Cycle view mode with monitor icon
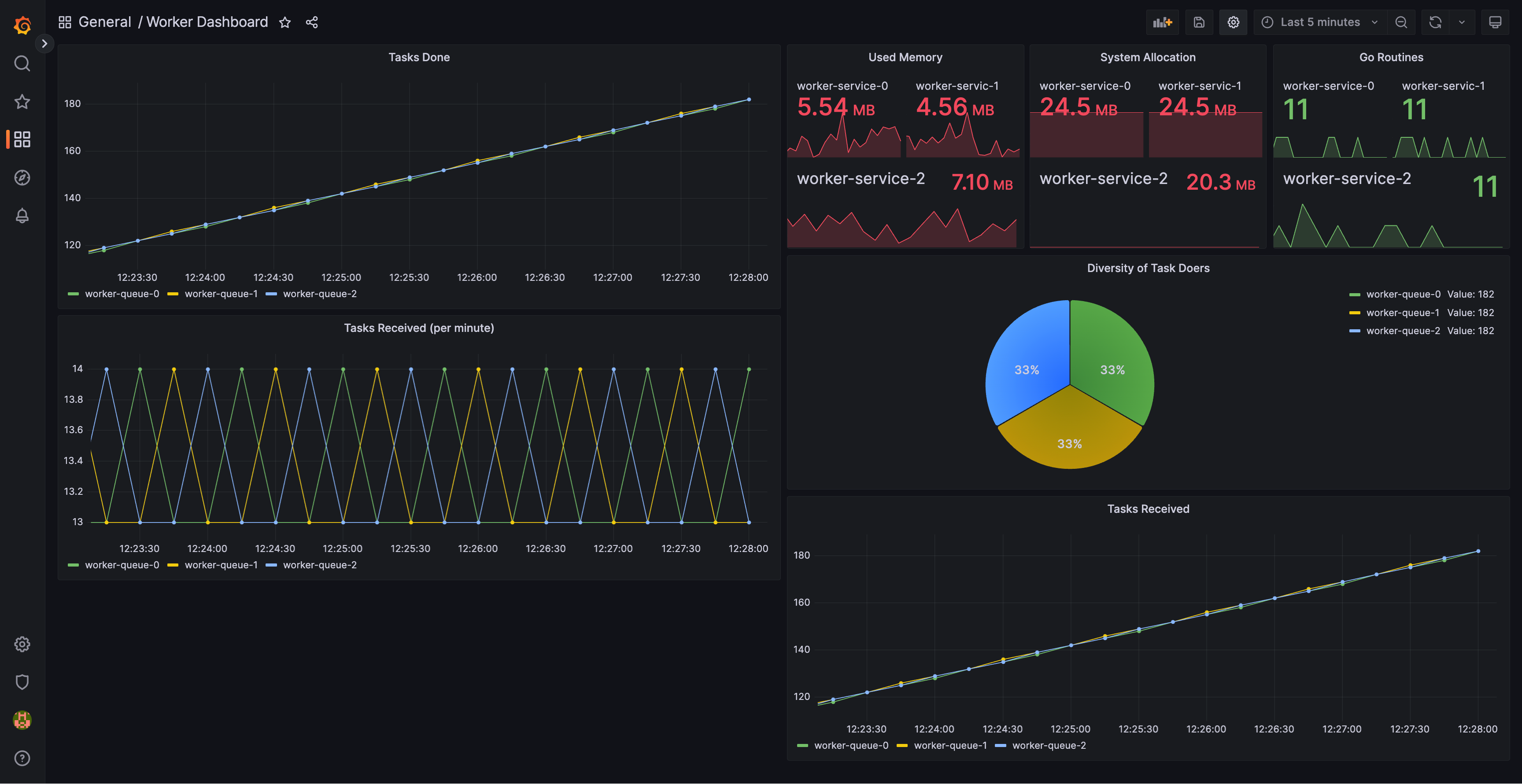 tap(1495, 22)
